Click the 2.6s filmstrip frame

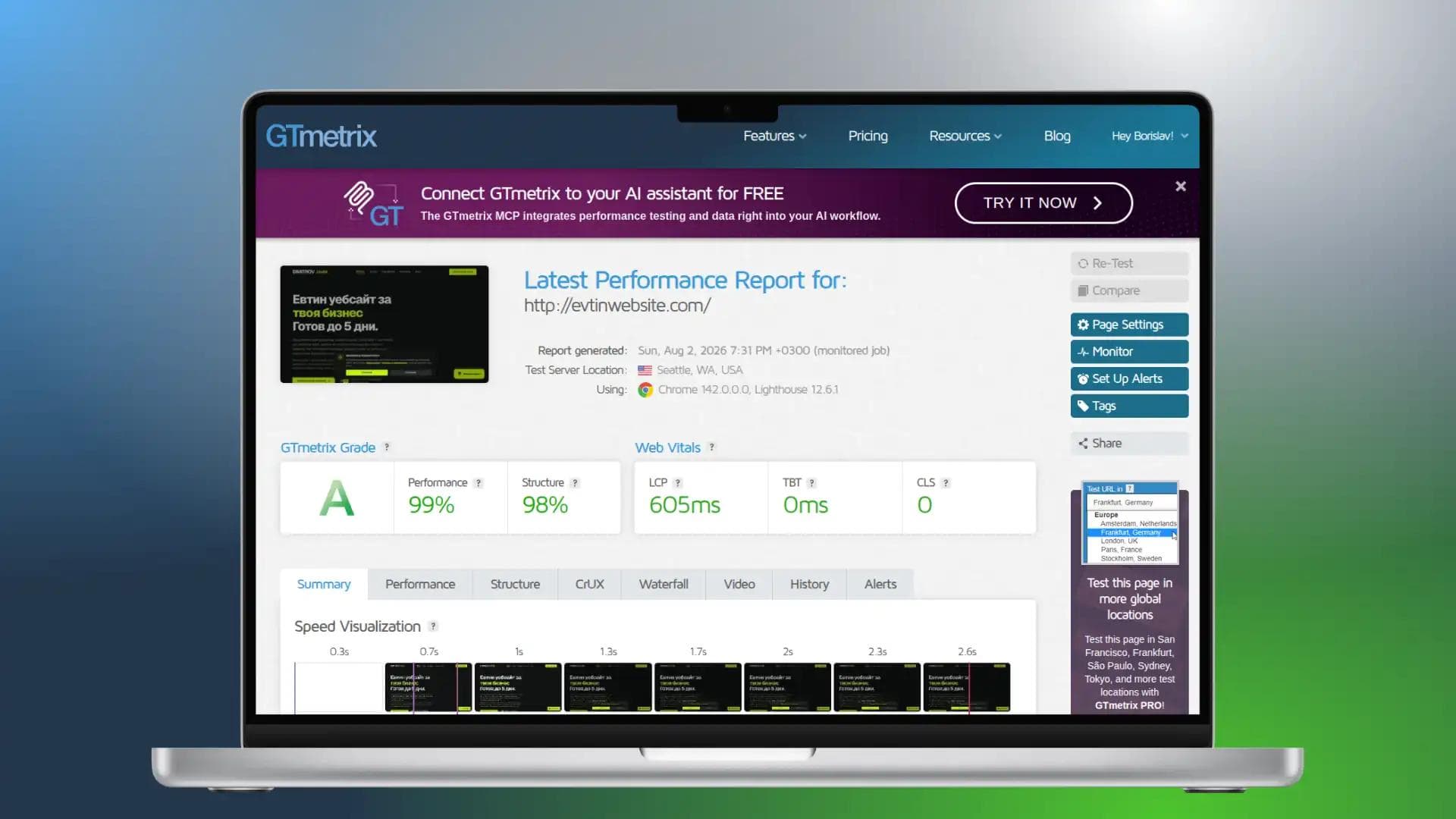(967, 687)
